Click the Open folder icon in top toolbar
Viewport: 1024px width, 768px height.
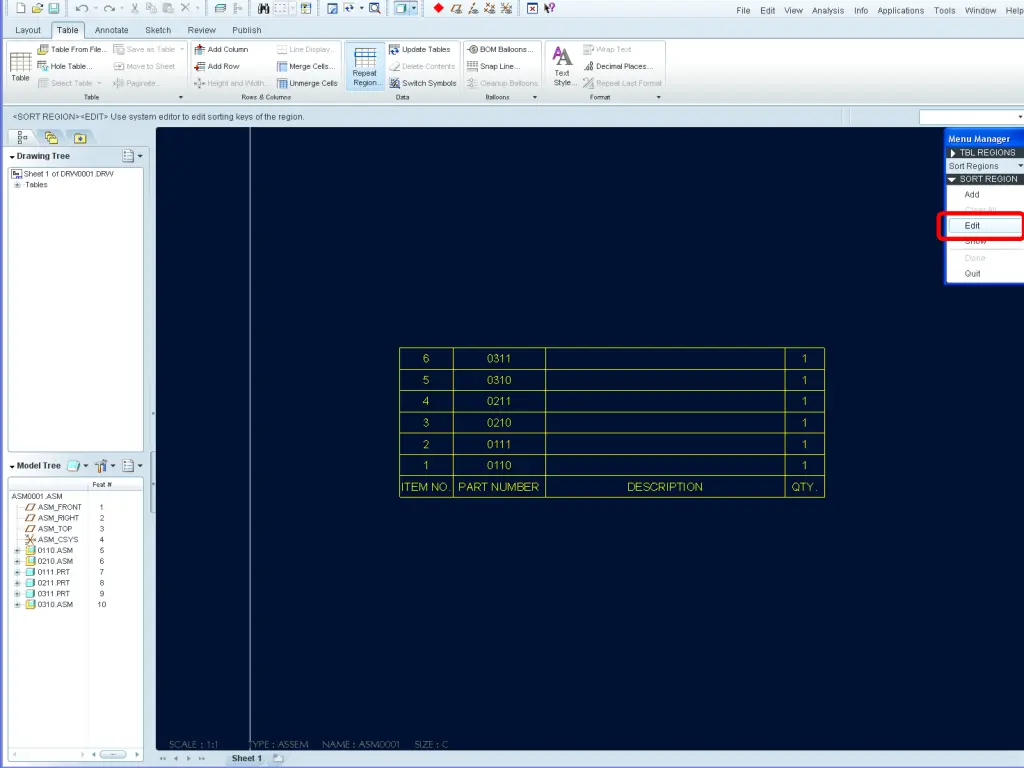37,8
